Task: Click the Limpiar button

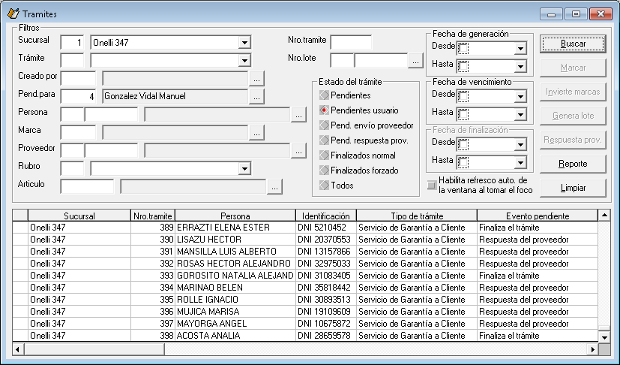Action: click(x=573, y=188)
